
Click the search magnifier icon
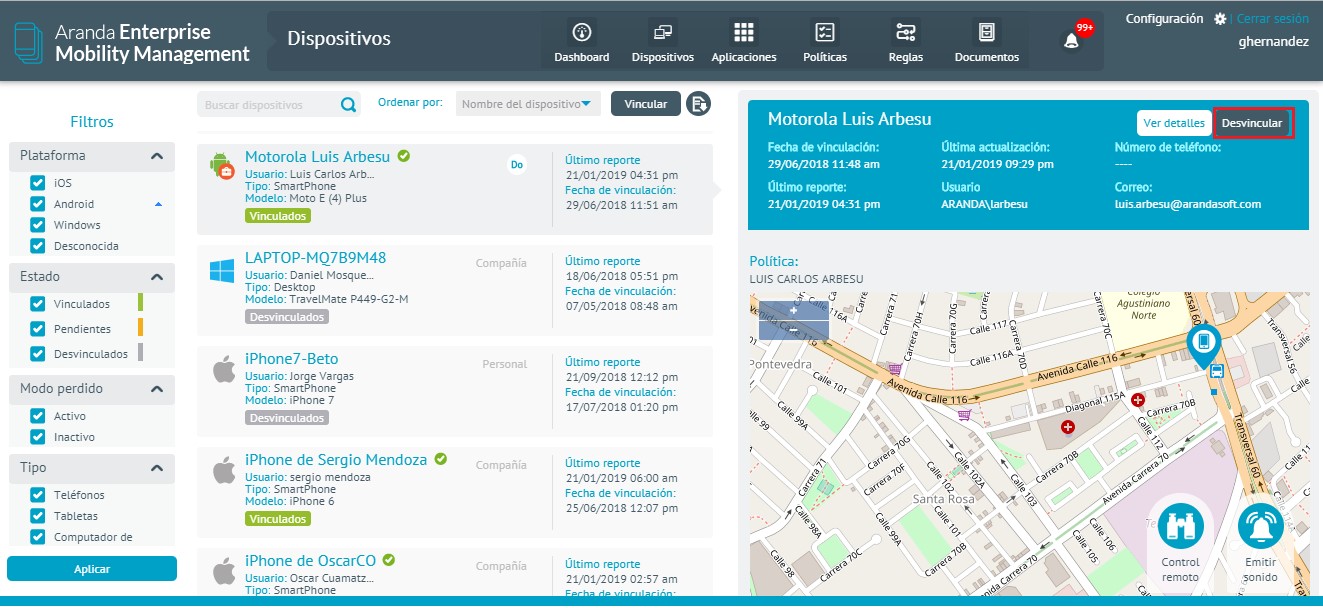(x=348, y=104)
